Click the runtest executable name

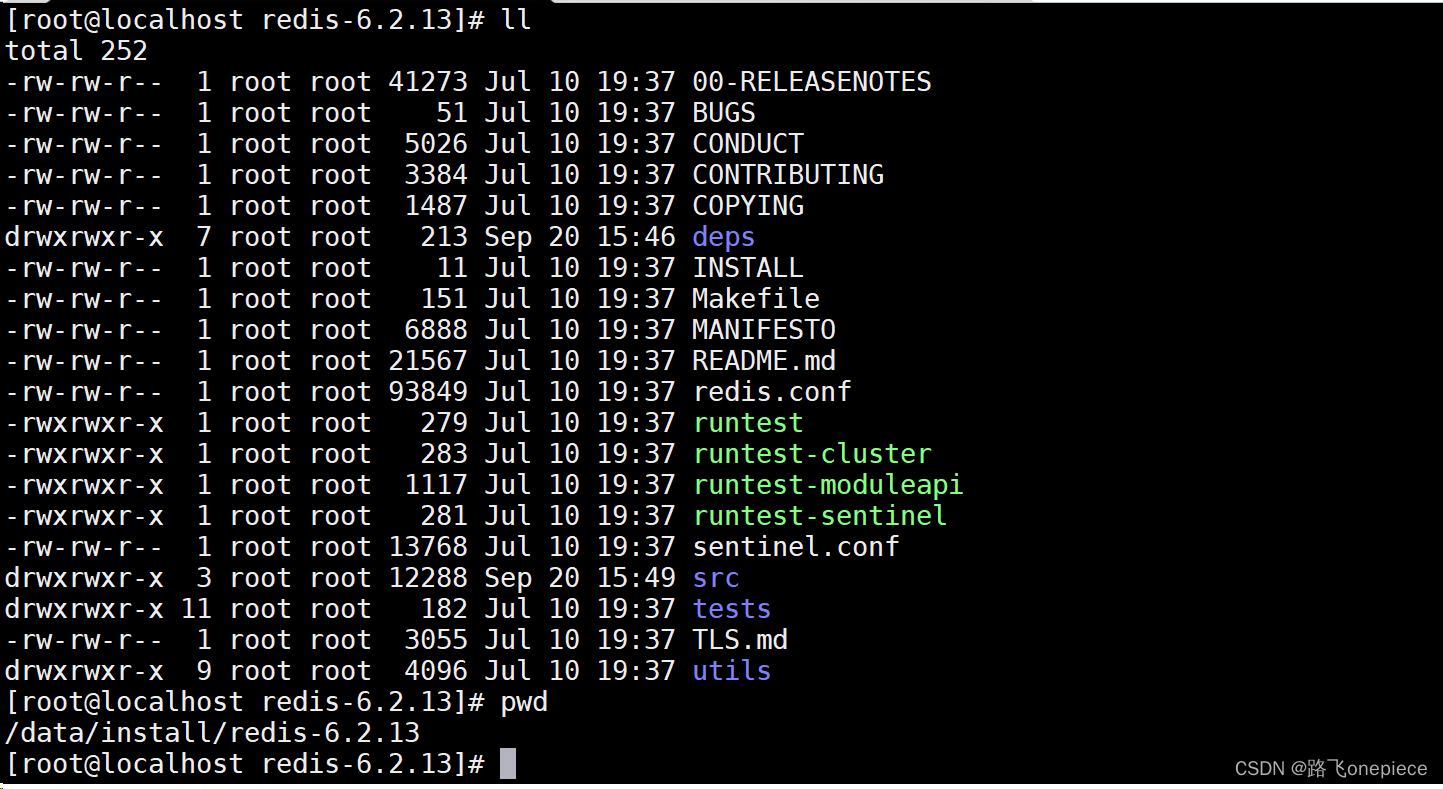747,423
